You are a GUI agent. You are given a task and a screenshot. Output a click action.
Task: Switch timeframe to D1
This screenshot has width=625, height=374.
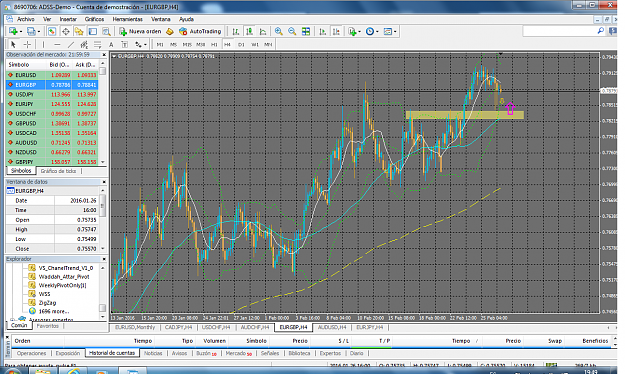point(241,45)
